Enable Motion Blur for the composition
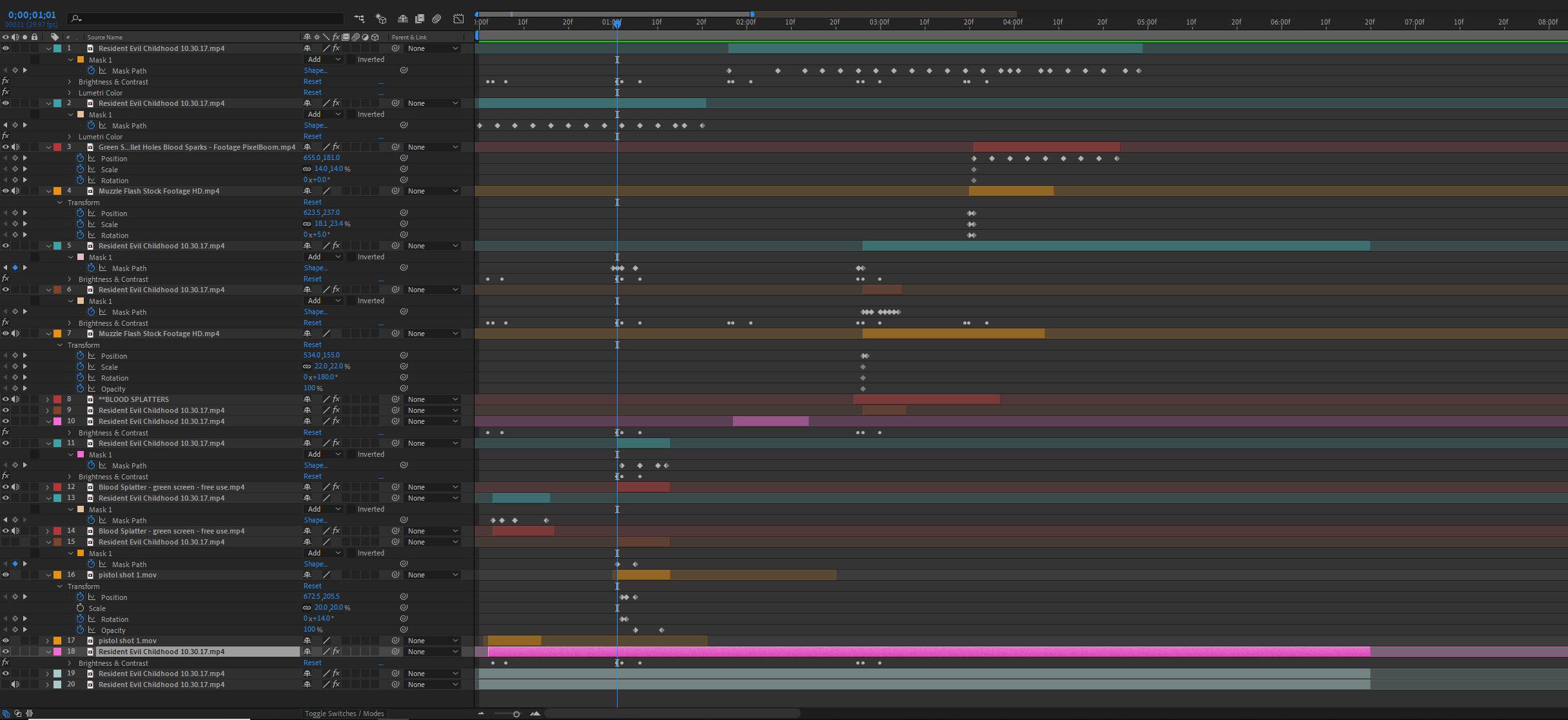The width and height of the screenshot is (1568, 720). (436, 19)
